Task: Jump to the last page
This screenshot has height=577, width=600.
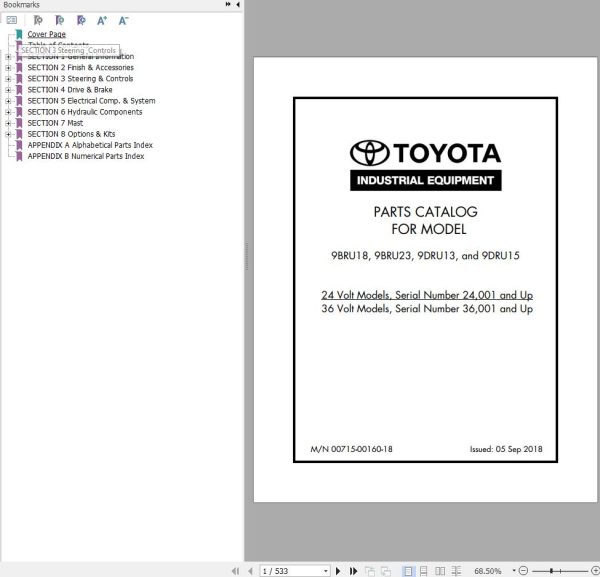Action: coord(354,571)
